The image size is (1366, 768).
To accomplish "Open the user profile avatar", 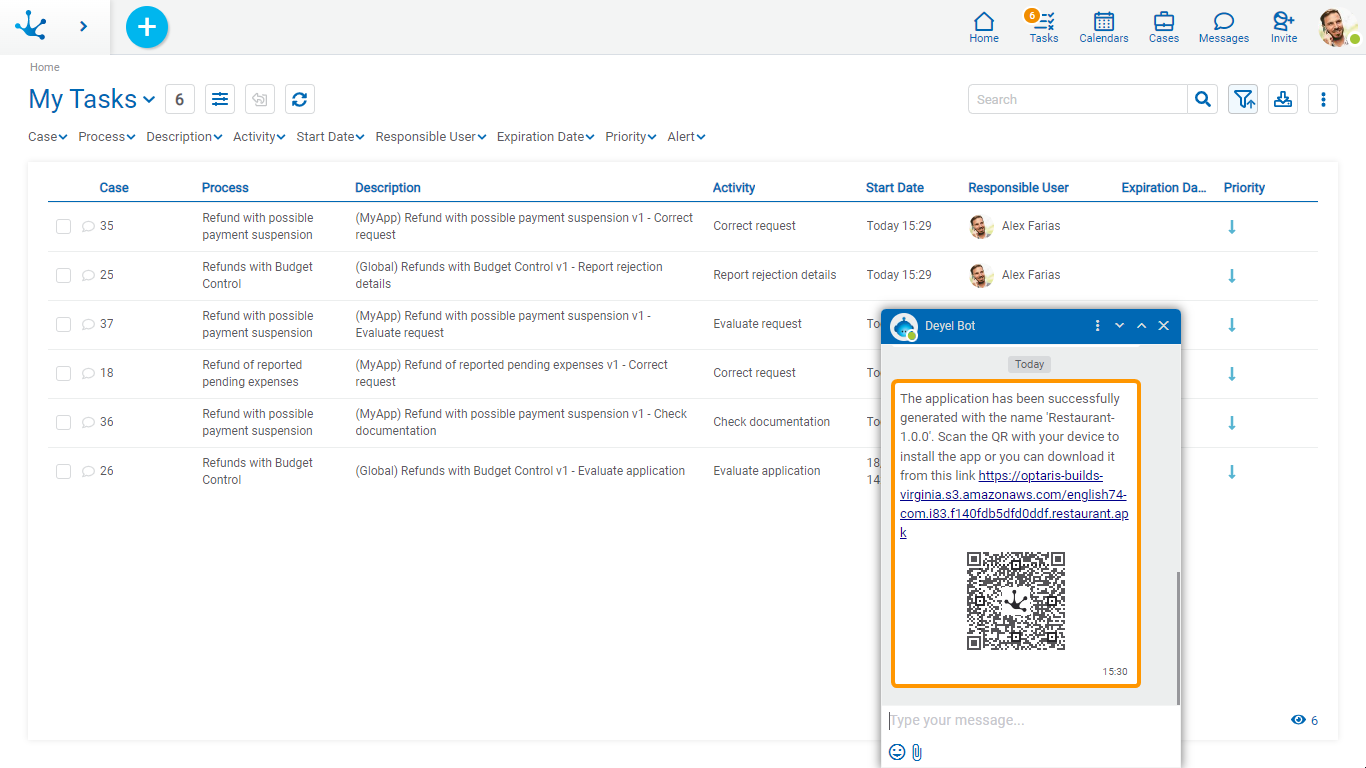I will pyautogui.click(x=1338, y=27).
